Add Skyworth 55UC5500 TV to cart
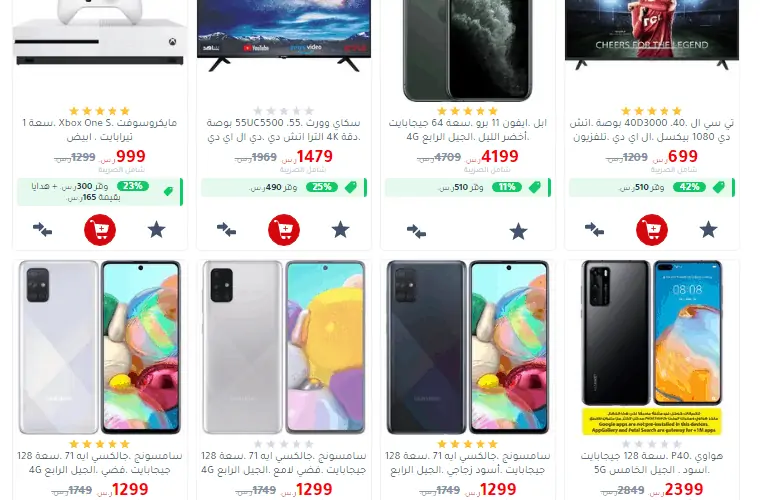 (x=284, y=230)
